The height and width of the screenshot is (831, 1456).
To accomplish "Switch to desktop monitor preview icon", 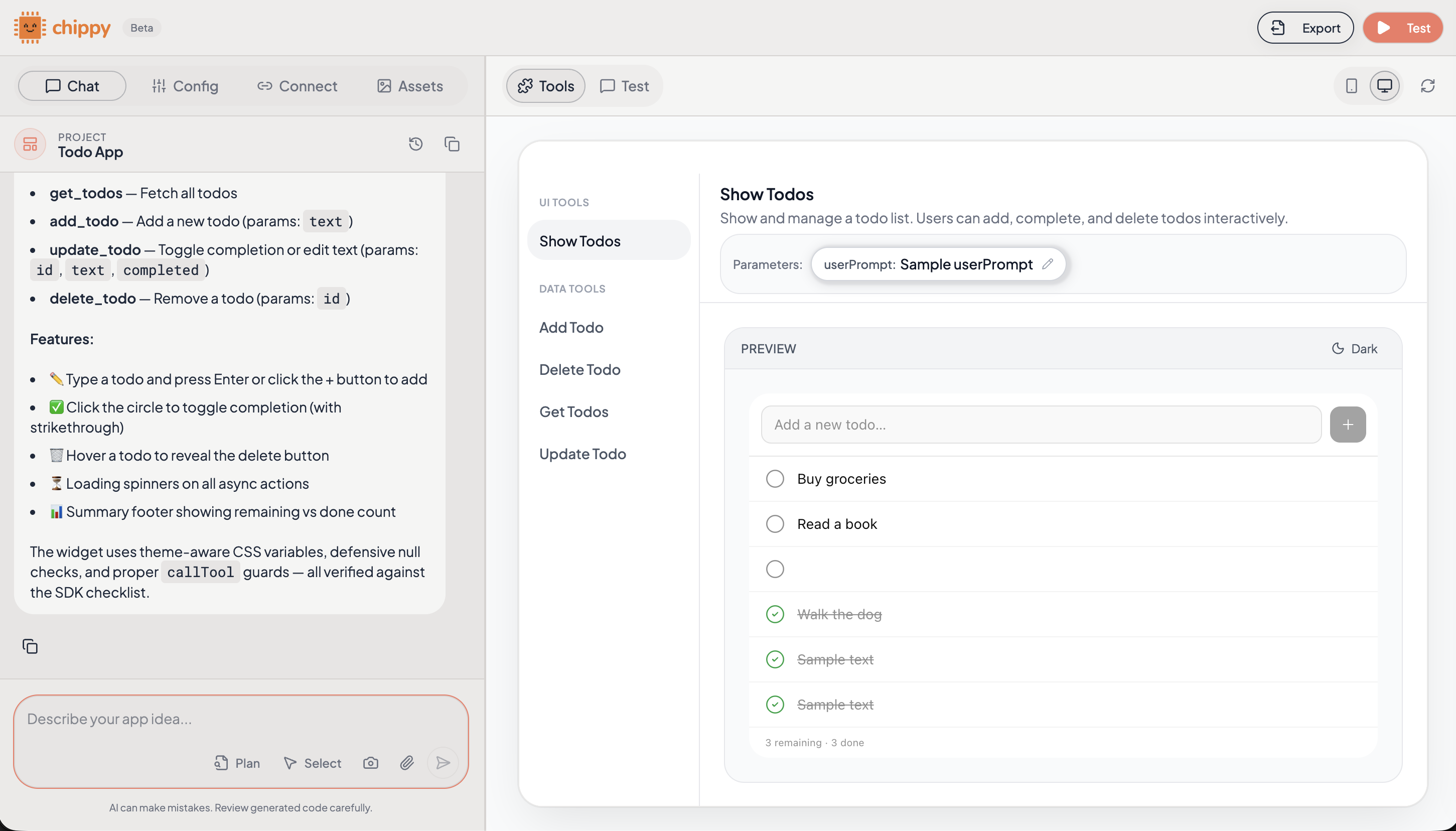I will pos(1385,86).
